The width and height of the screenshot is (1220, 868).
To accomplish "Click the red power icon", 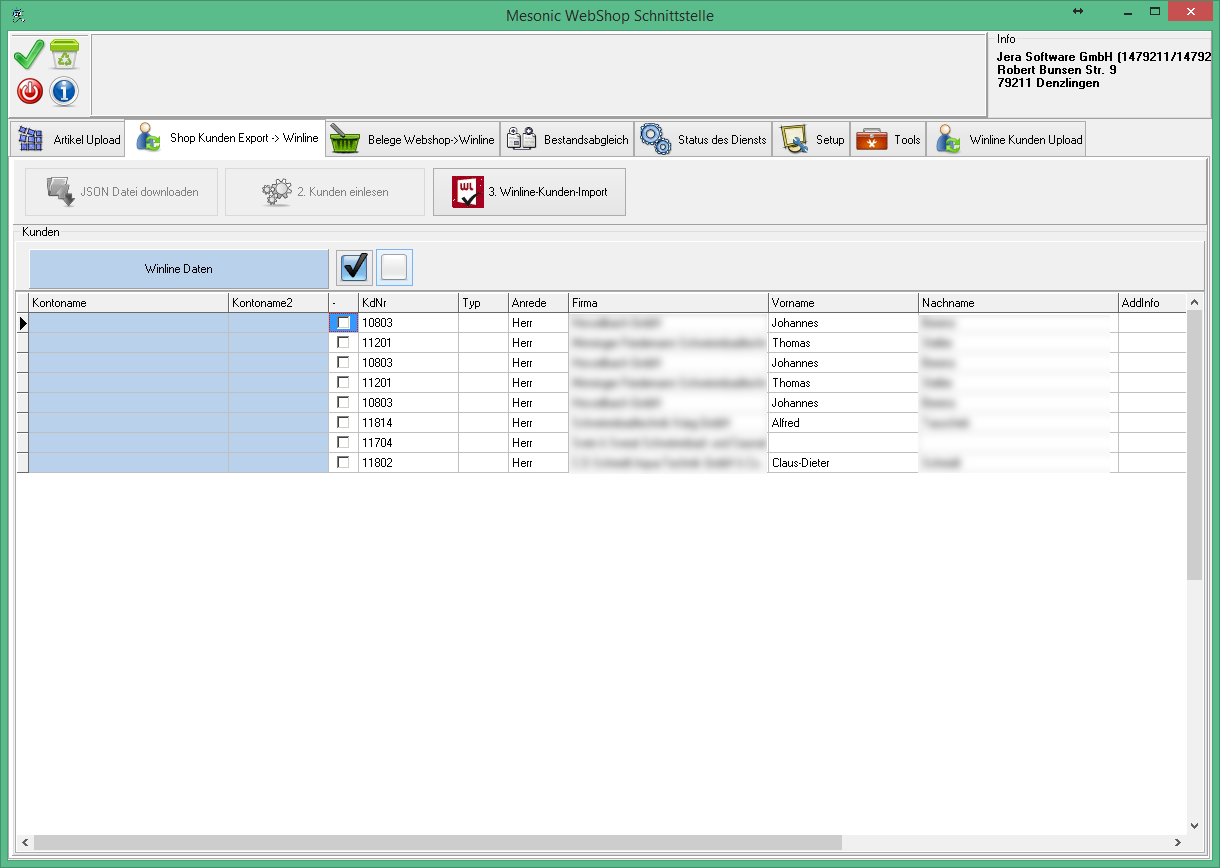I will [x=30, y=92].
